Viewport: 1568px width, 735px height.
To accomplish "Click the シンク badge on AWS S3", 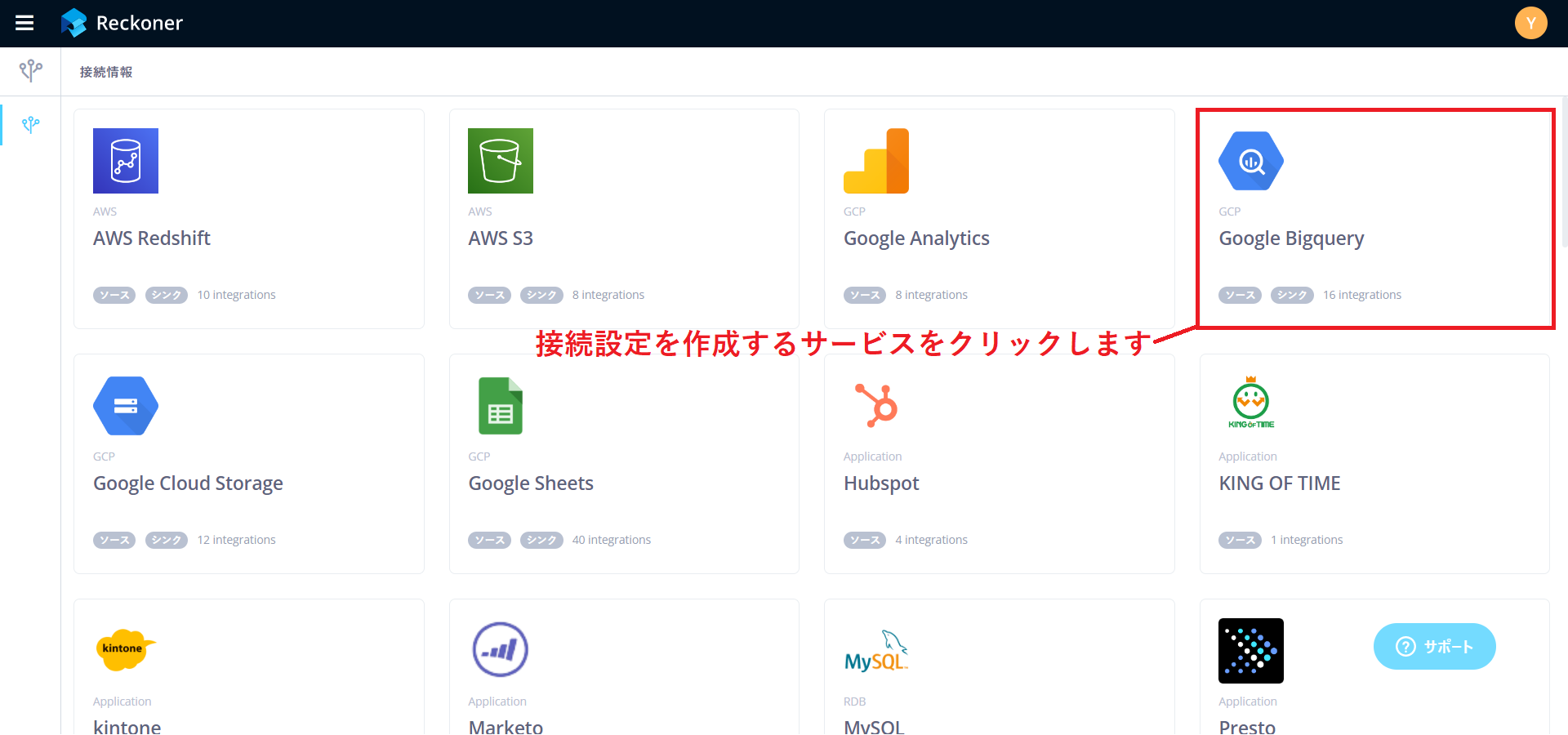I will [x=541, y=295].
